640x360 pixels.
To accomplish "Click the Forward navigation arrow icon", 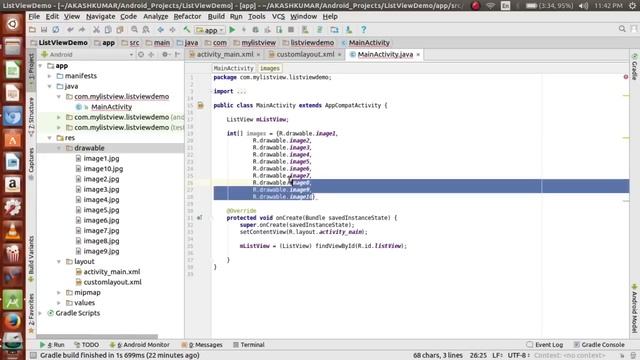I will coord(172,29).
